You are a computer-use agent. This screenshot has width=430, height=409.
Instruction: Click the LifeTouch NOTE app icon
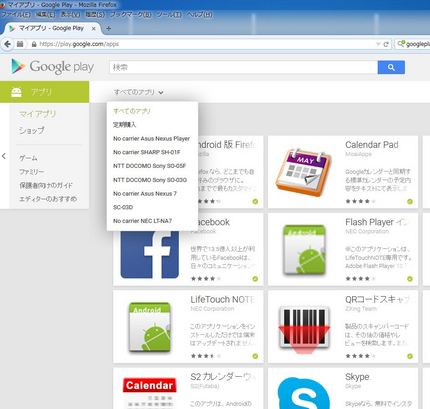coord(150,327)
